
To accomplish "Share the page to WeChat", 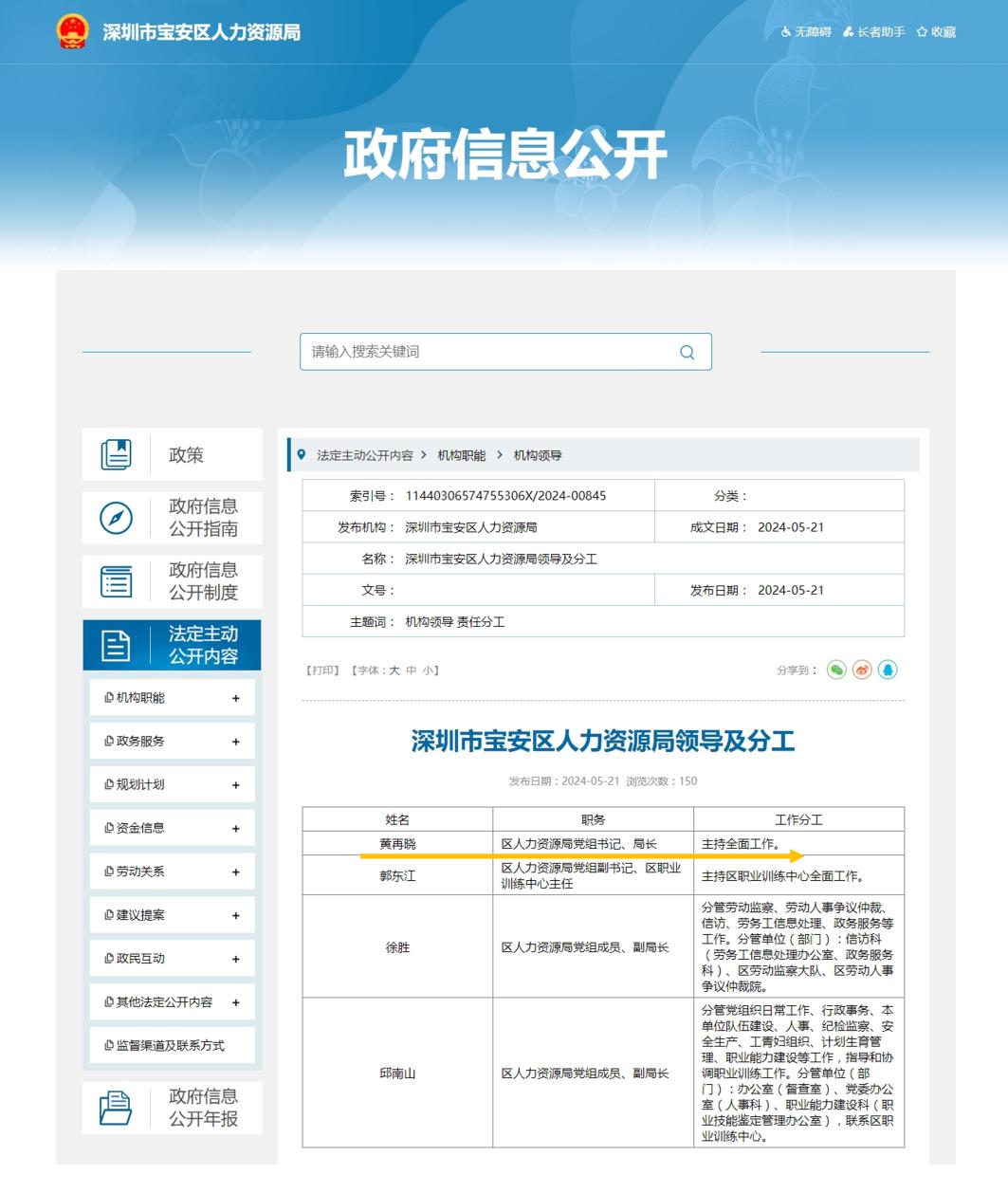I will [x=836, y=670].
